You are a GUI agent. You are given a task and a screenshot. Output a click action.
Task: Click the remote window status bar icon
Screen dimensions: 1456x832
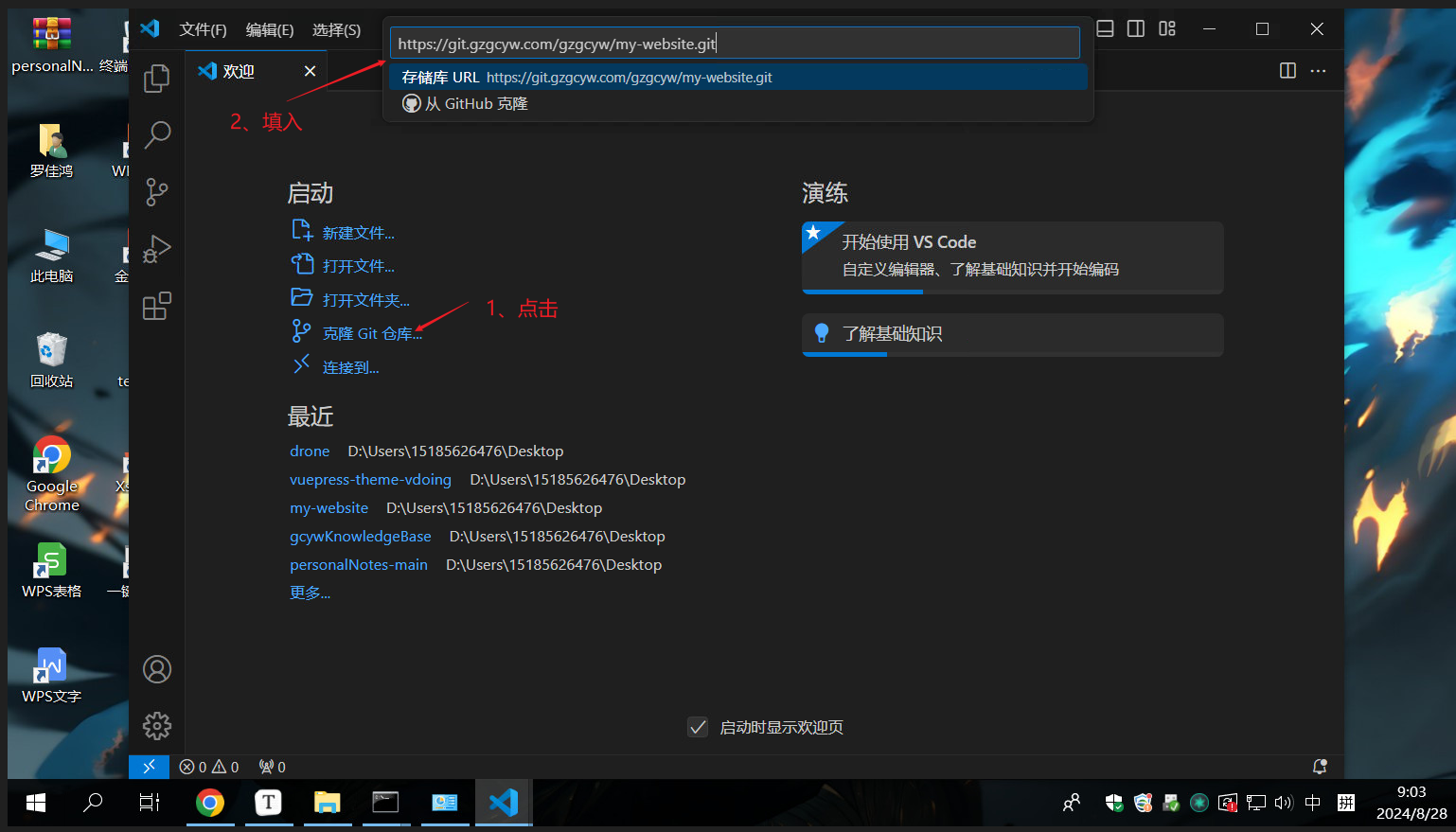click(149, 767)
